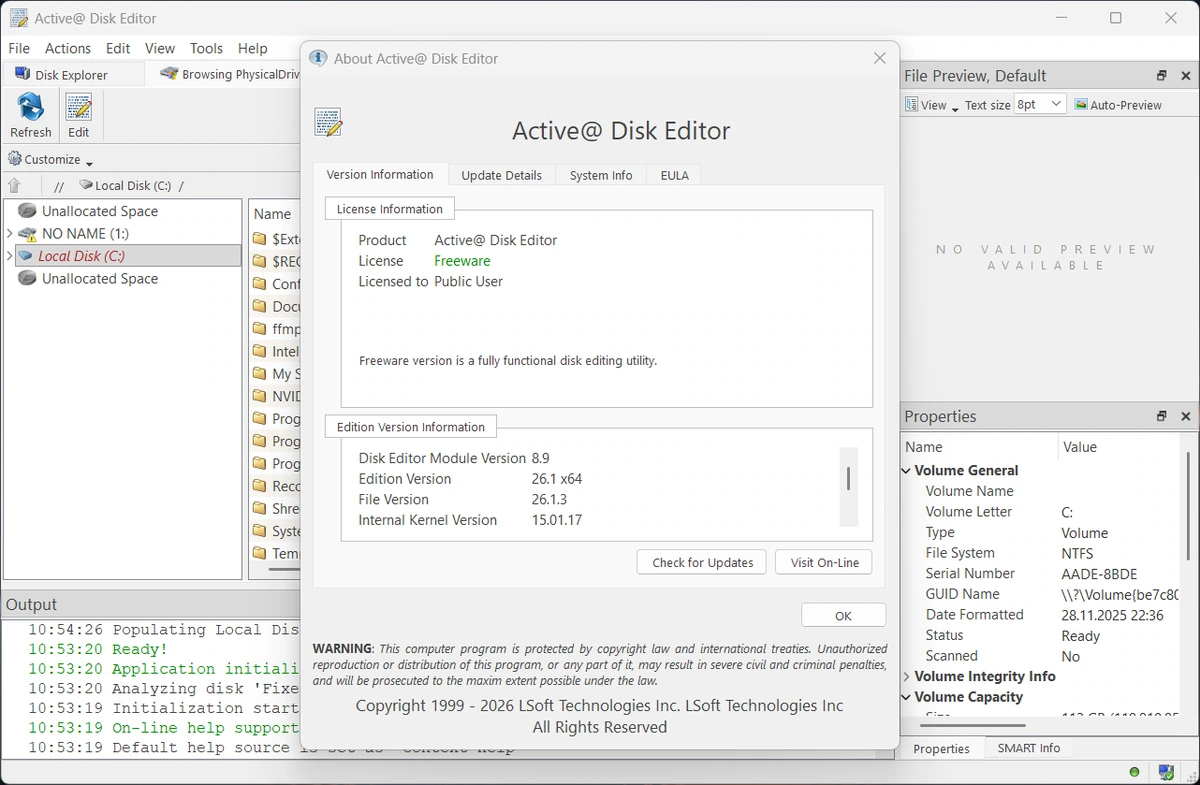Select the Version Information tab
This screenshot has width=1200, height=785.
pyautogui.click(x=380, y=174)
